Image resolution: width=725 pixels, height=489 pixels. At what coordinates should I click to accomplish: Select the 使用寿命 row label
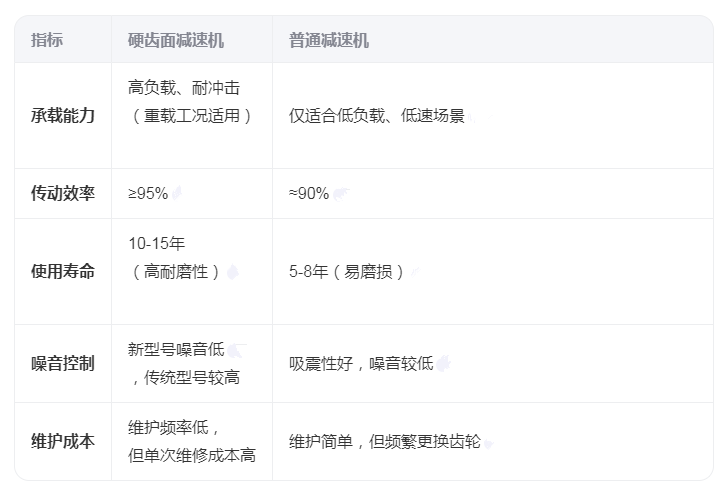tap(63, 272)
